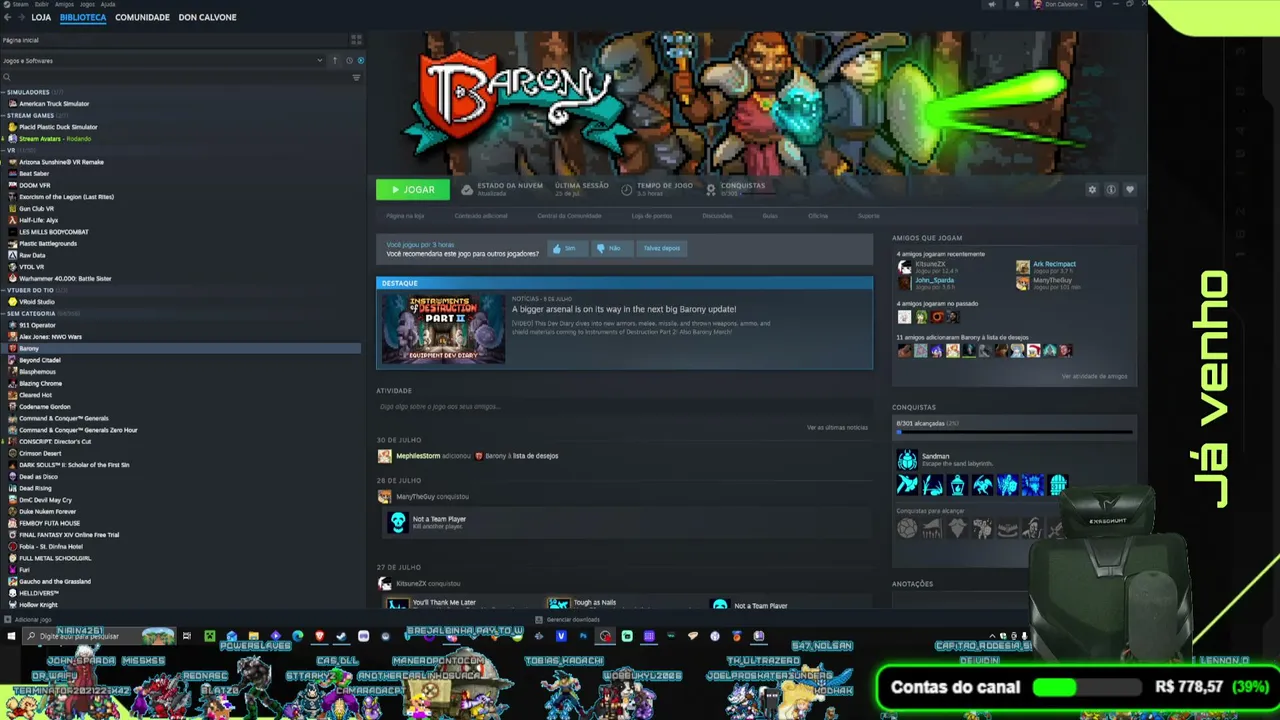Viewport: 1280px width, 720px height.
Task: Open MephilesStorm profile link
Action: tap(418, 456)
